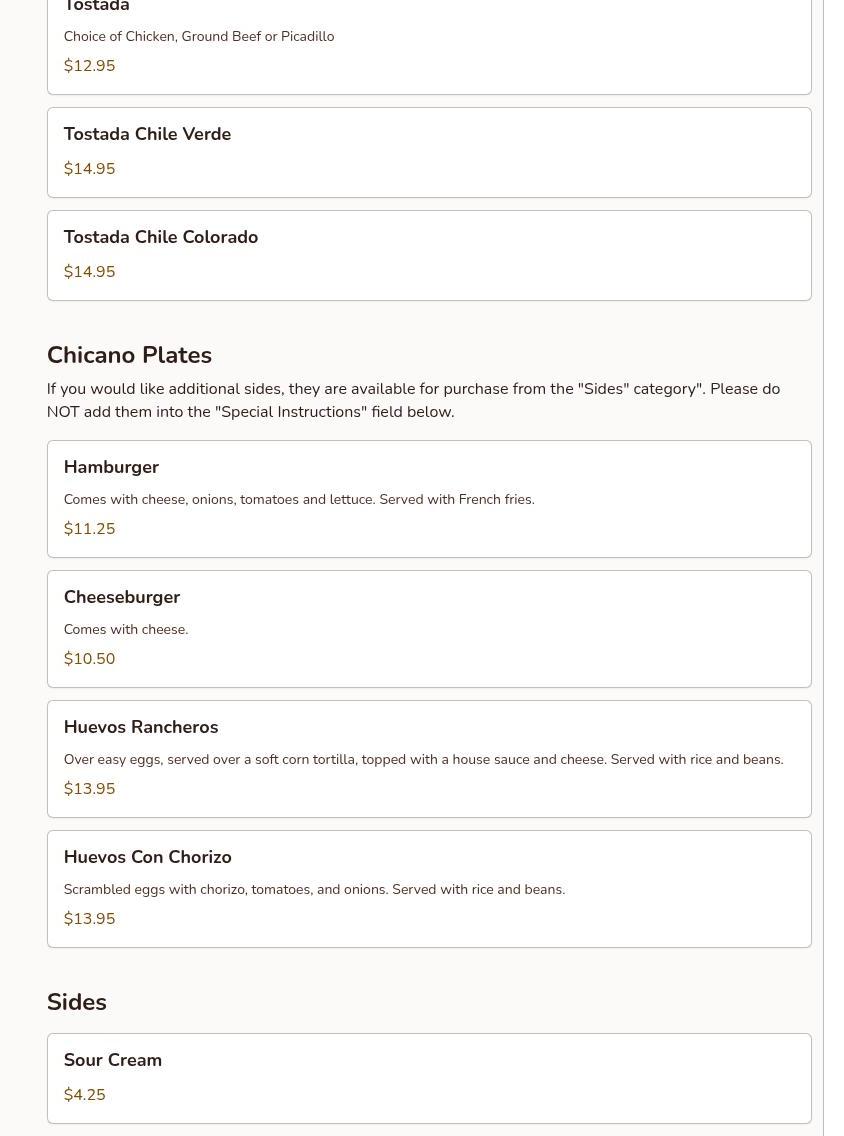Screen dimensions: 844x1136
Task: Click the Cheeseburger price of $10.50
Action: [89, 659]
